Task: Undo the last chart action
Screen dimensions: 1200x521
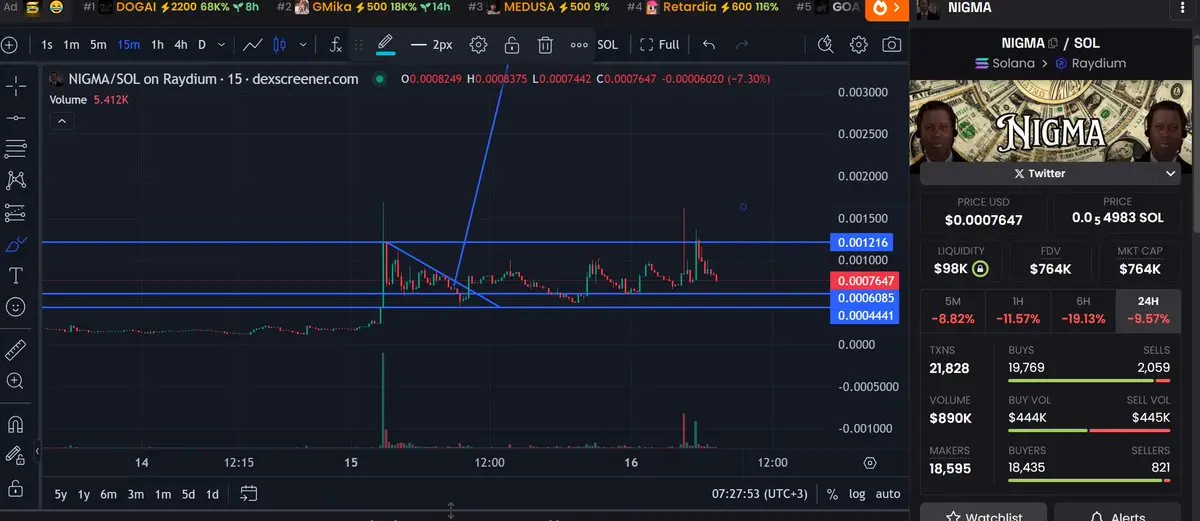Action: [x=709, y=45]
